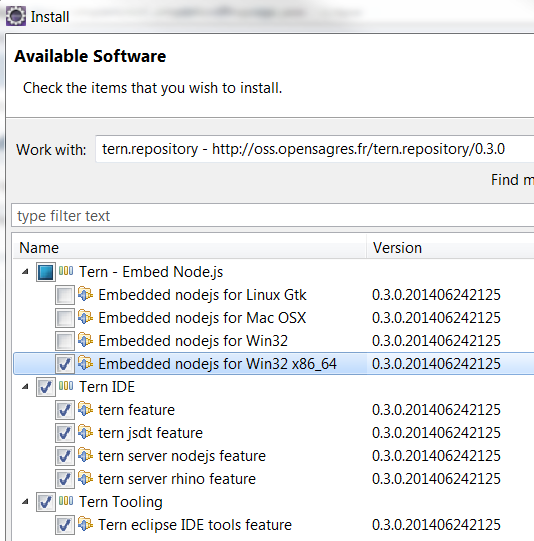Click feature icon for Embedded nodejs for Mac OSX
This screenshot has height=541, width=534.
coord(85,317)
